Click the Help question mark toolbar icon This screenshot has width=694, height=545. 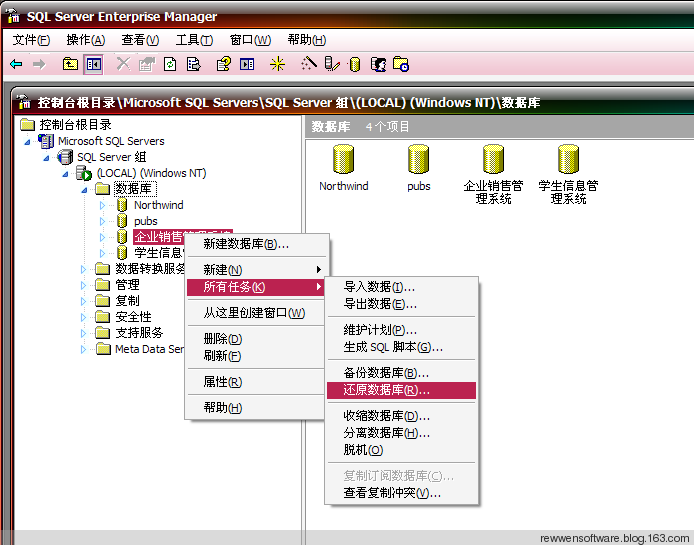click(x=224, y=64)
